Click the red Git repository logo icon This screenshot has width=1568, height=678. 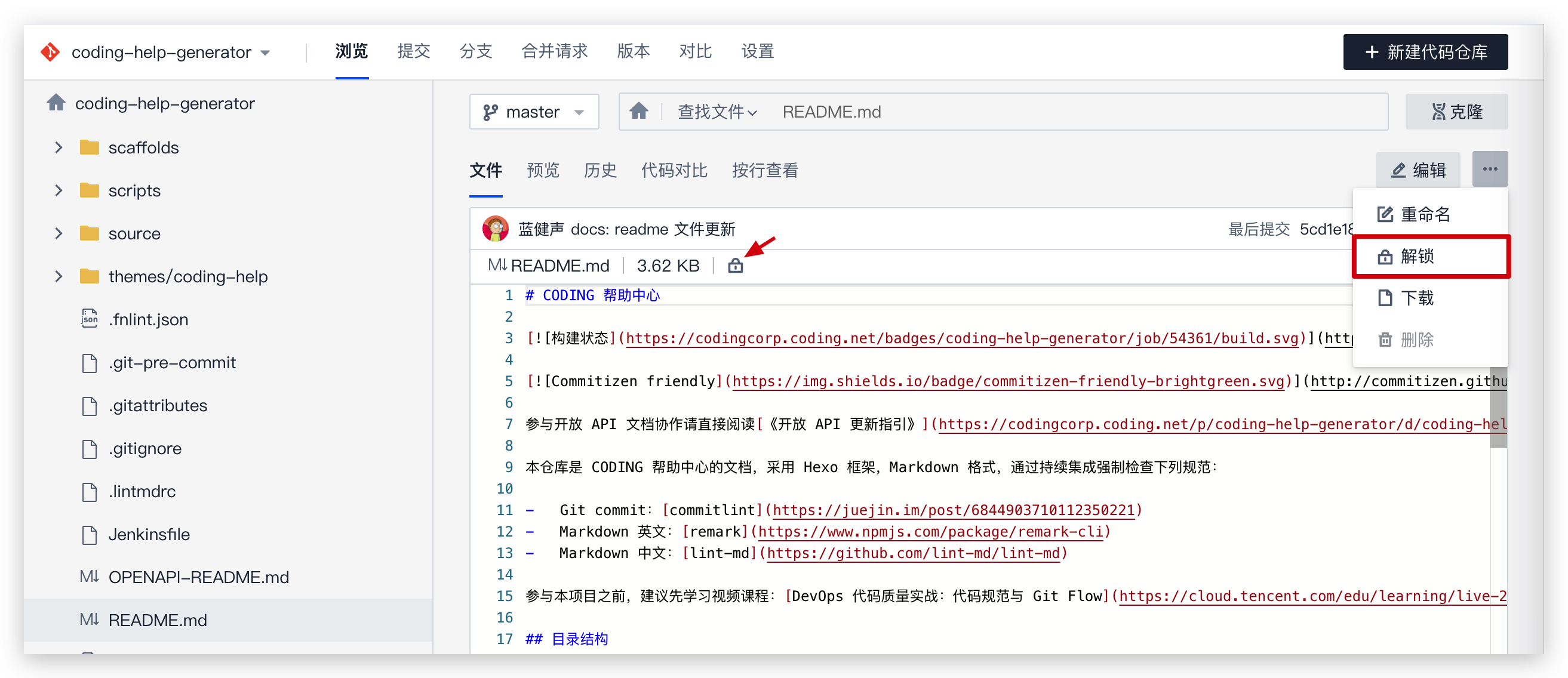pyautogui.click(x=50, y=52)
